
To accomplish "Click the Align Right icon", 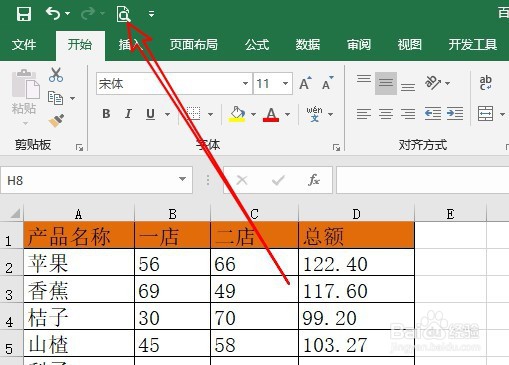I will 408,114.
